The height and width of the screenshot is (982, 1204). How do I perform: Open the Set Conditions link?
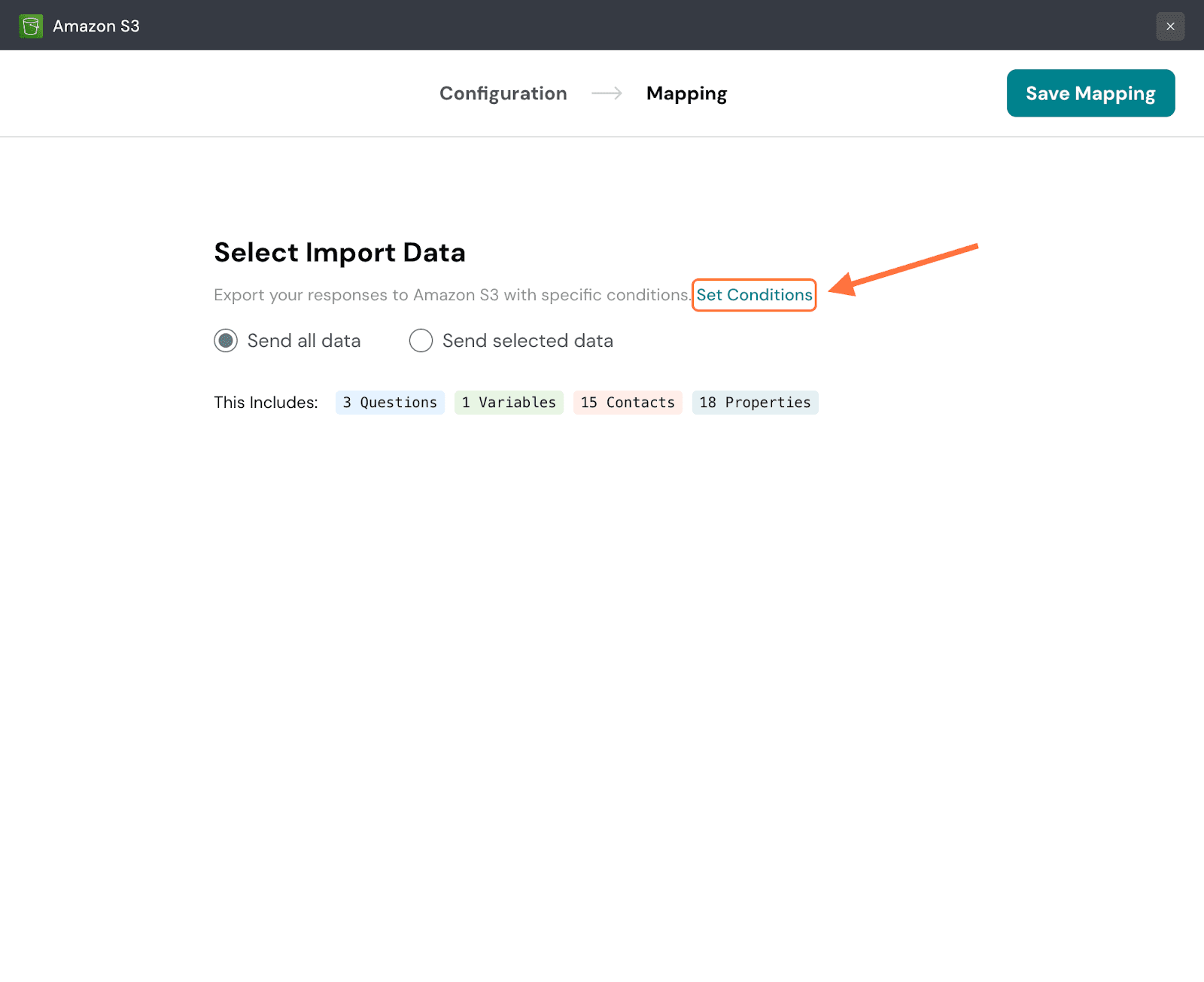[x=754, y=295]
